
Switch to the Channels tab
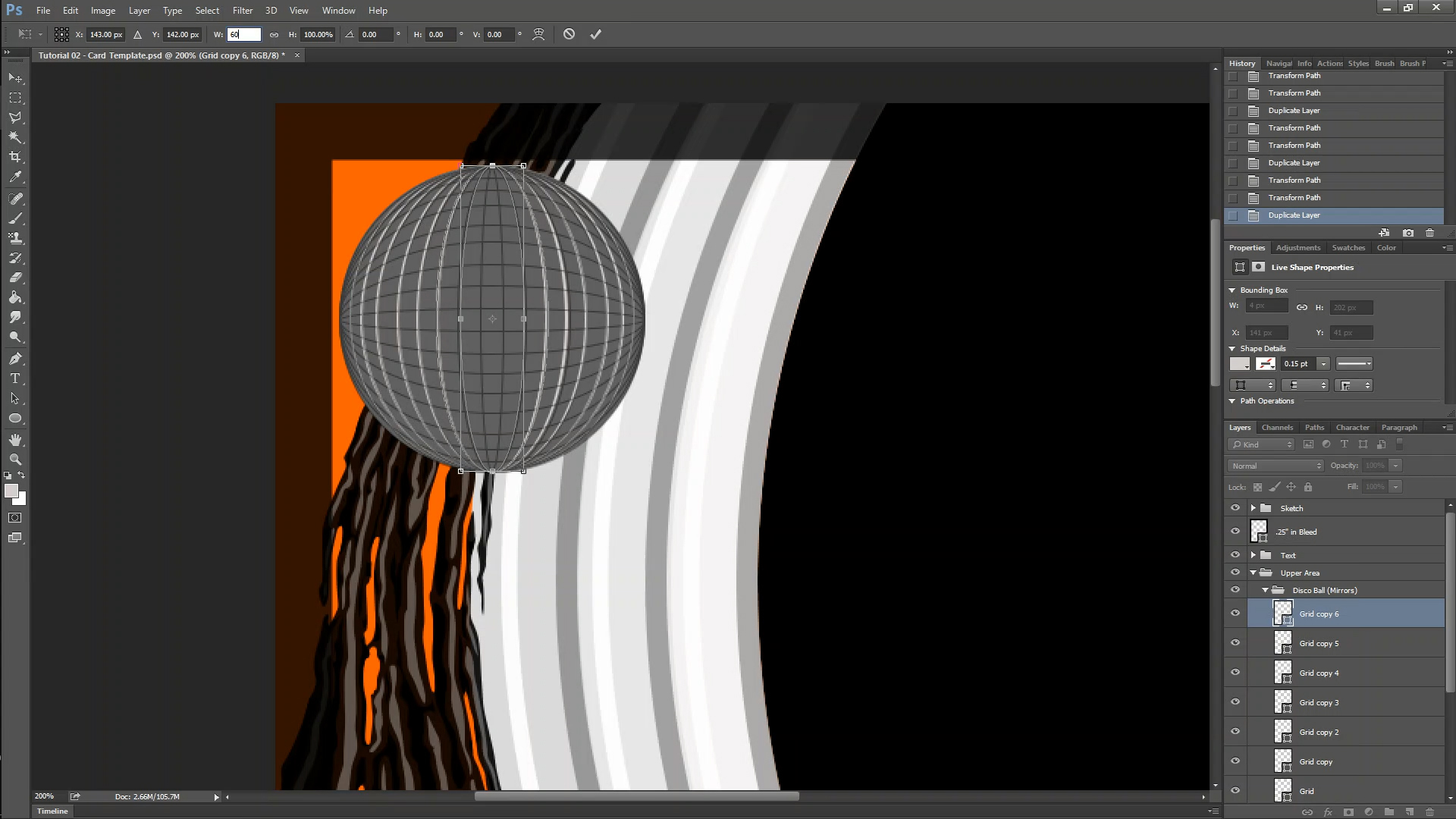tap(1277, 427)
